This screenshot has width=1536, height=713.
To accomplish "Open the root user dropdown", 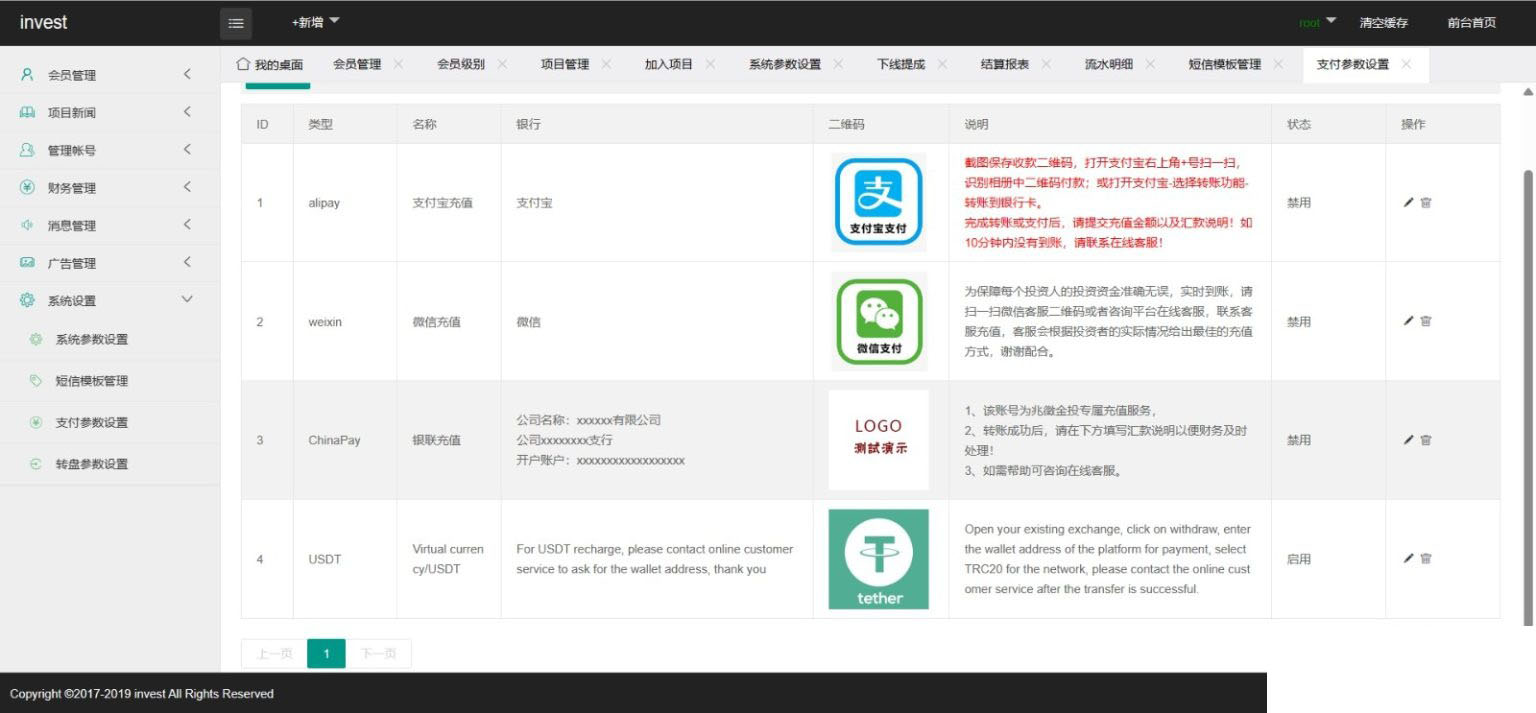I will point(1317,22).
